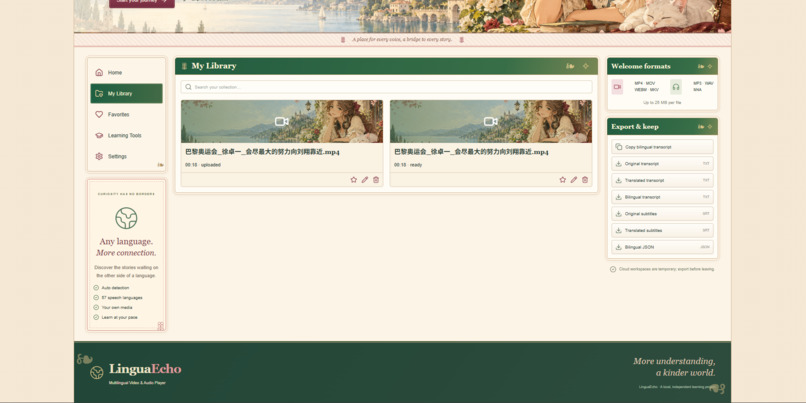Open Learning Tools from the sidebar
806x403 pixels.
pyautogui.click(x=126, y=136)
